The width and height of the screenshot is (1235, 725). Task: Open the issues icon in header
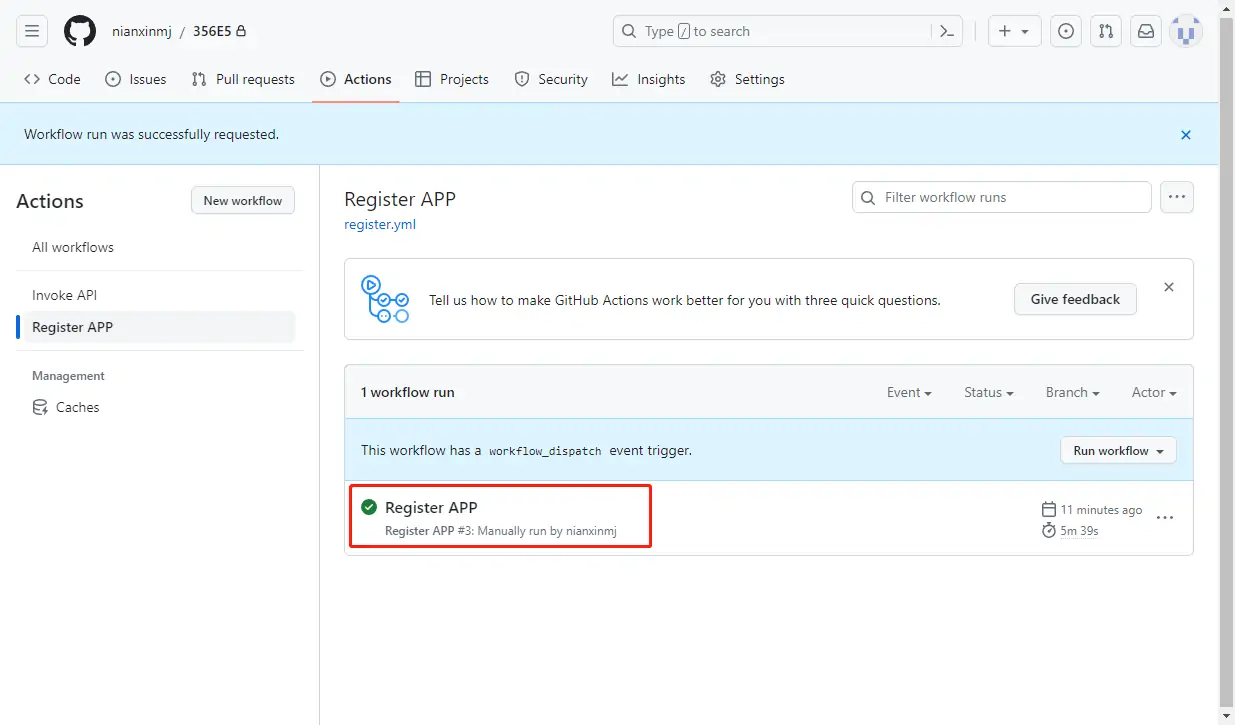(x=1067, y=31)
